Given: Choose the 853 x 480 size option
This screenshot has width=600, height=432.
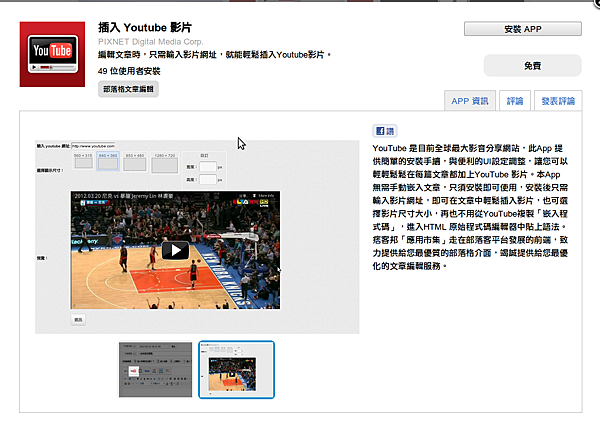Looking at the screenshot, I should pos(135,162).
